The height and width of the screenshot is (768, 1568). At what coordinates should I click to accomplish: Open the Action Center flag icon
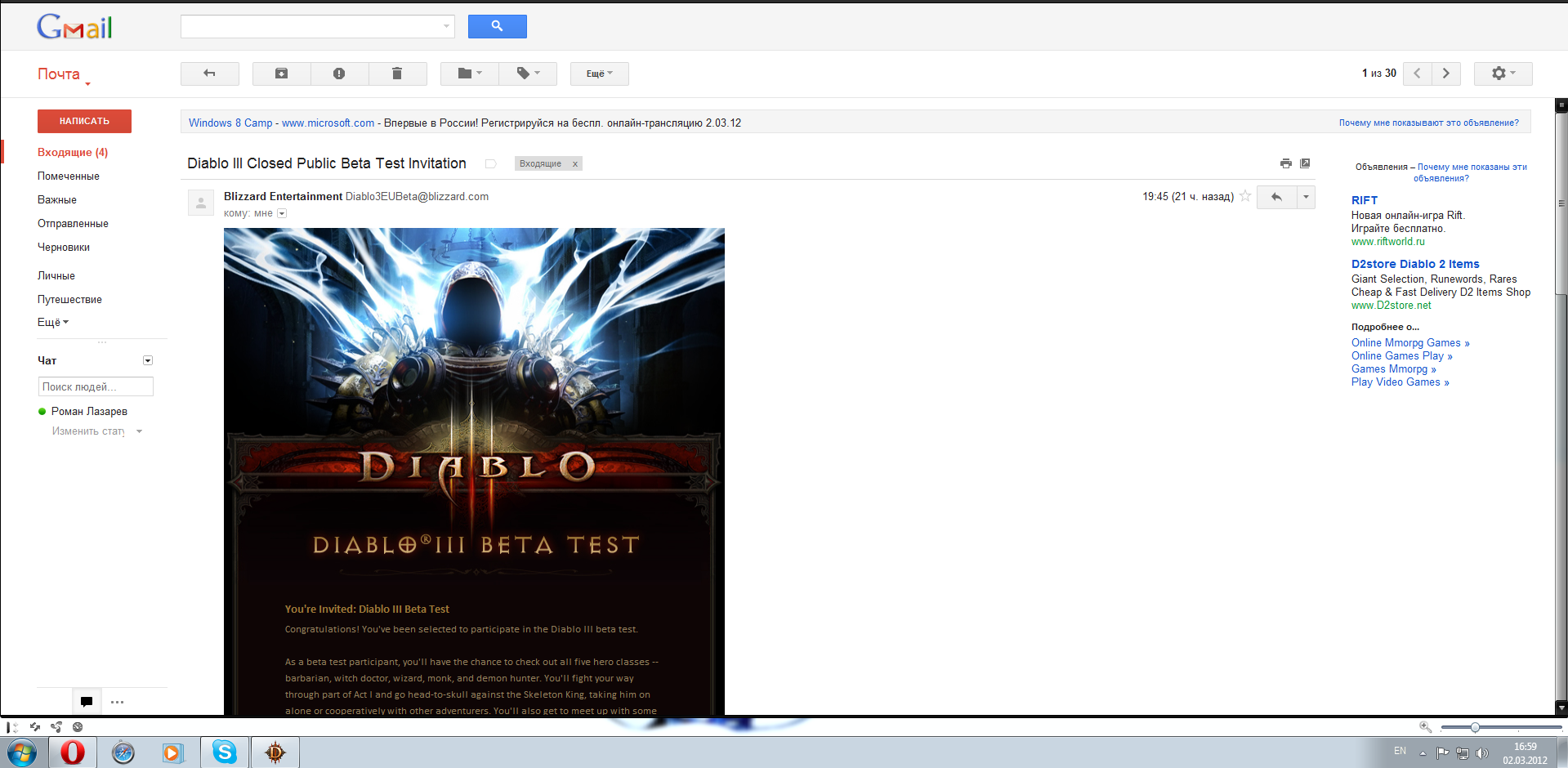(x=1442, y=752)
